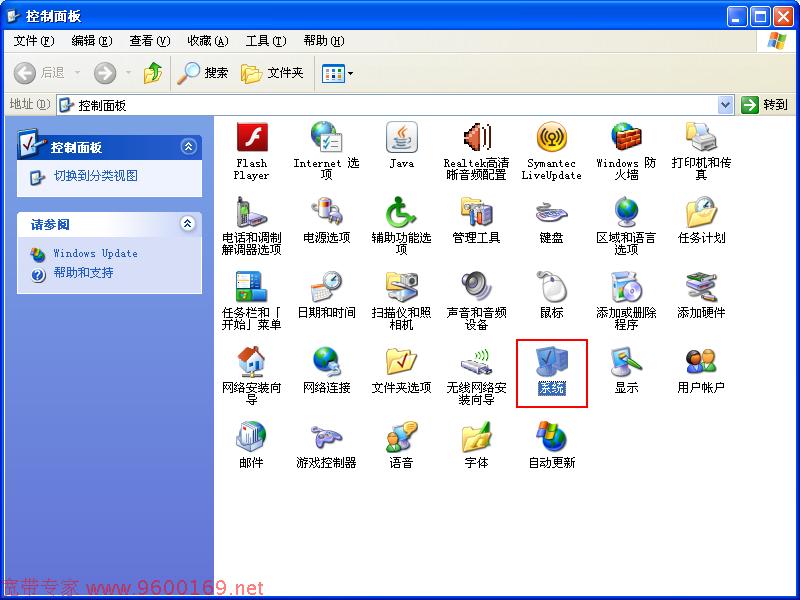Open 用户帐户 icon
The width and height of the screenshot is (800, 600).
coord(701,370)
